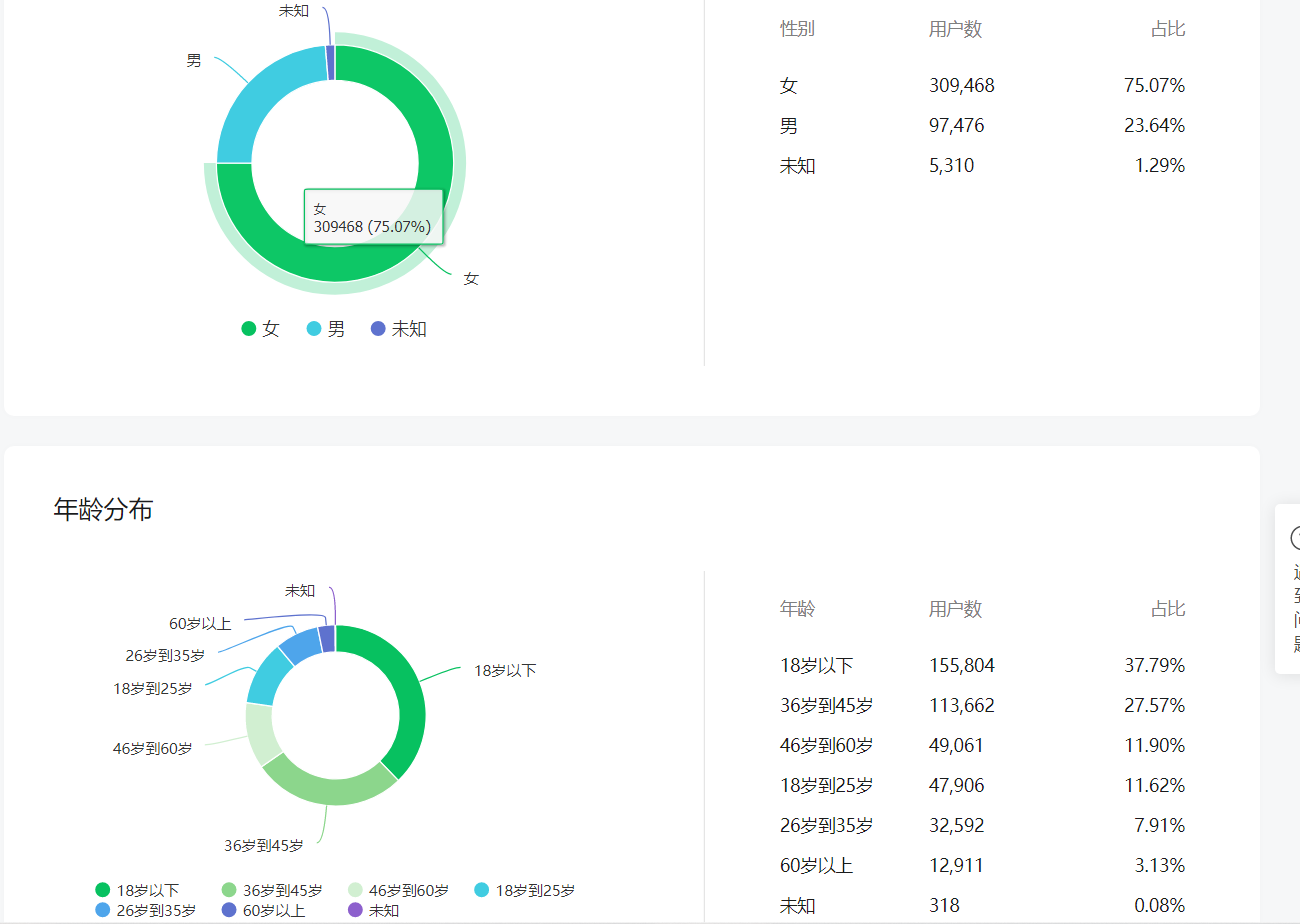The height and width of the screenshot is (924, 1300).
Task: Toggle 26岁到35岁 in the age chart legend
Action: pyautogui.click(x=146, y=910)
